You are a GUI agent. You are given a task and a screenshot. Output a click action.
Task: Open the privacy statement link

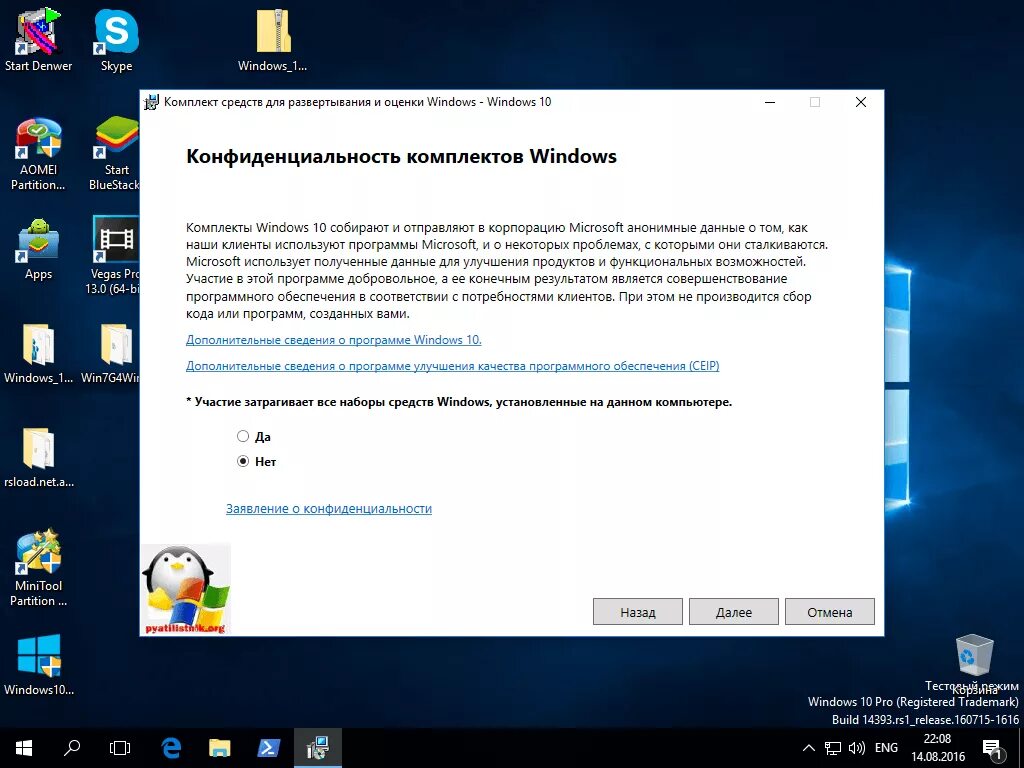[x=328, y=509]
